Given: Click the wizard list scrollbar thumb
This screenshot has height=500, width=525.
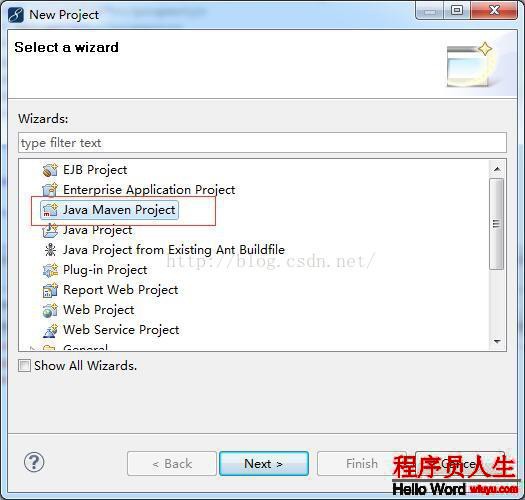Looking at the screenshot, I should (x=497, y=224).
